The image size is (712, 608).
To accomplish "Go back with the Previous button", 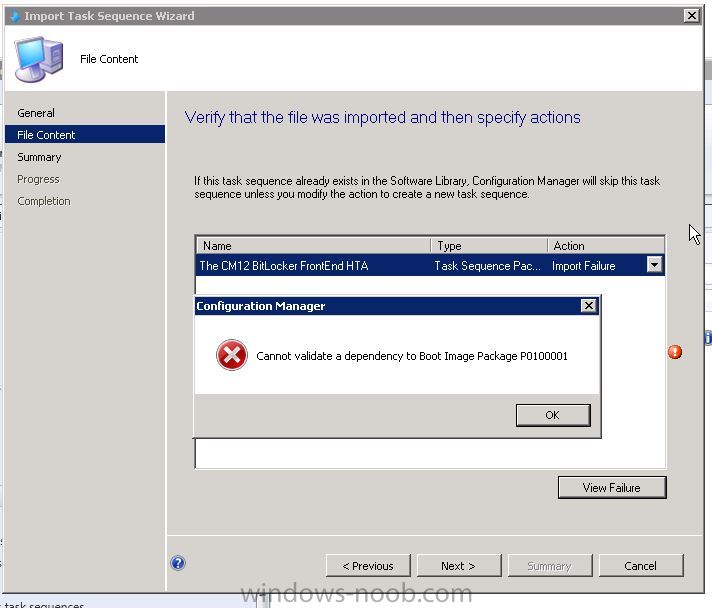I will coord(368,565).
